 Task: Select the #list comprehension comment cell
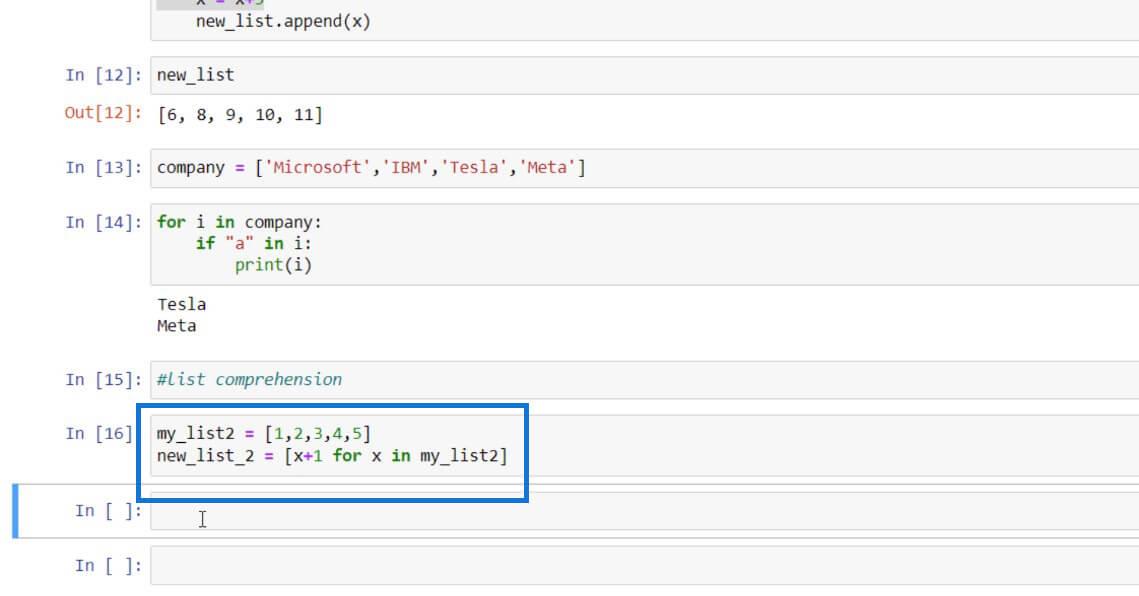tap(644, 380)
